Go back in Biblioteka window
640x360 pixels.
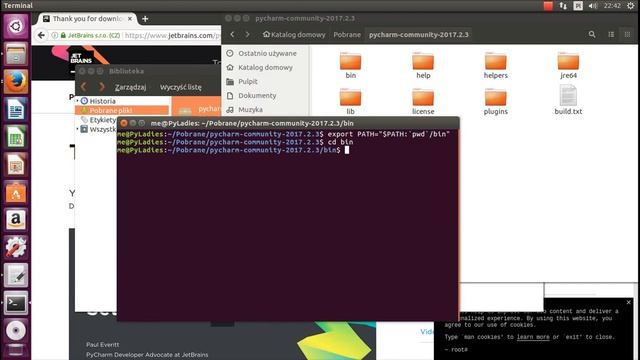point(84,87)
